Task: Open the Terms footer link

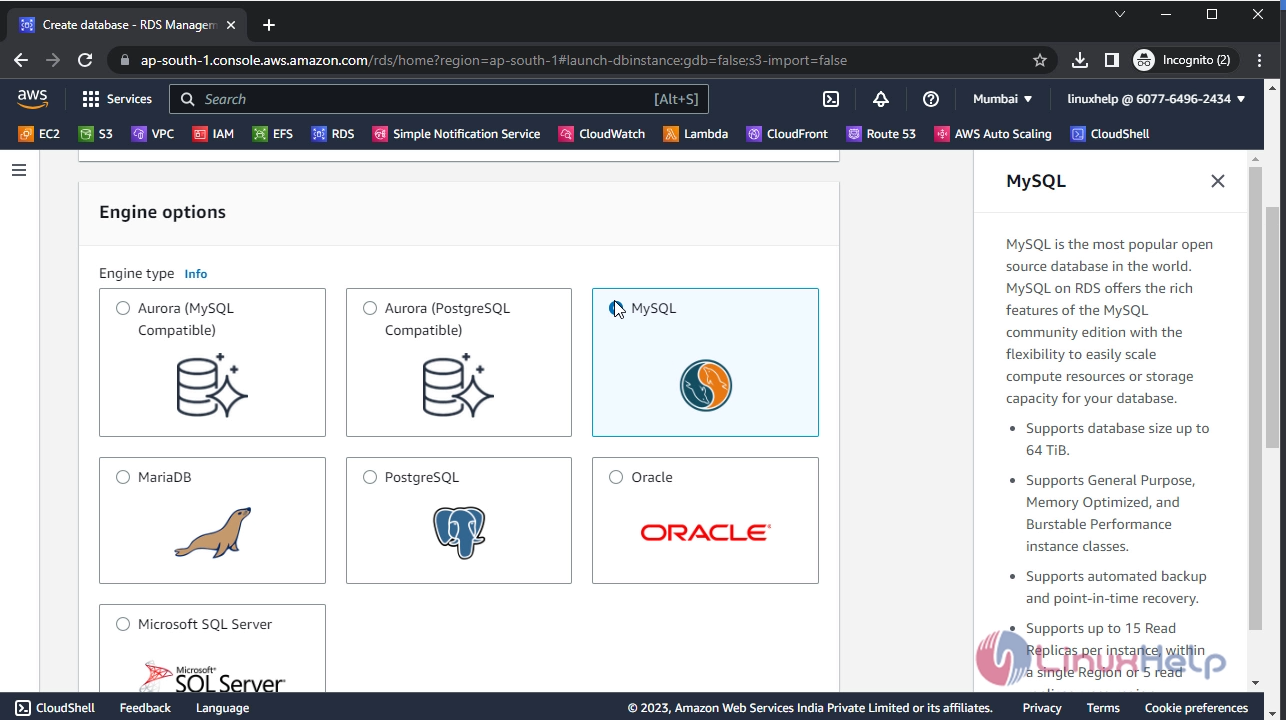Action: coord(1103,708)
